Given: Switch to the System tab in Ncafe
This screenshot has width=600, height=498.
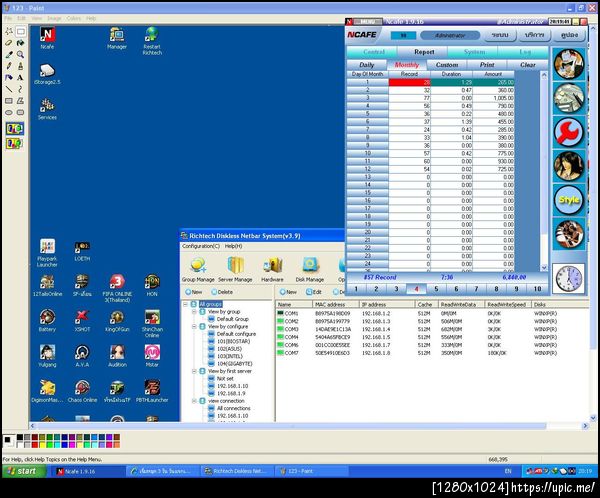Looking at the screenshot, I should click(474, 52).
